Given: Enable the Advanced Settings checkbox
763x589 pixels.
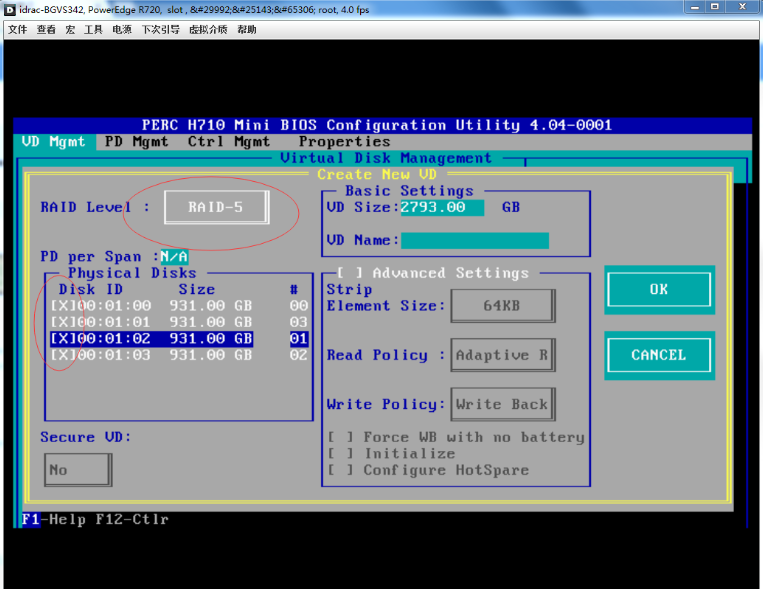Looking at the screenshot, I should [x=350, y=273].
